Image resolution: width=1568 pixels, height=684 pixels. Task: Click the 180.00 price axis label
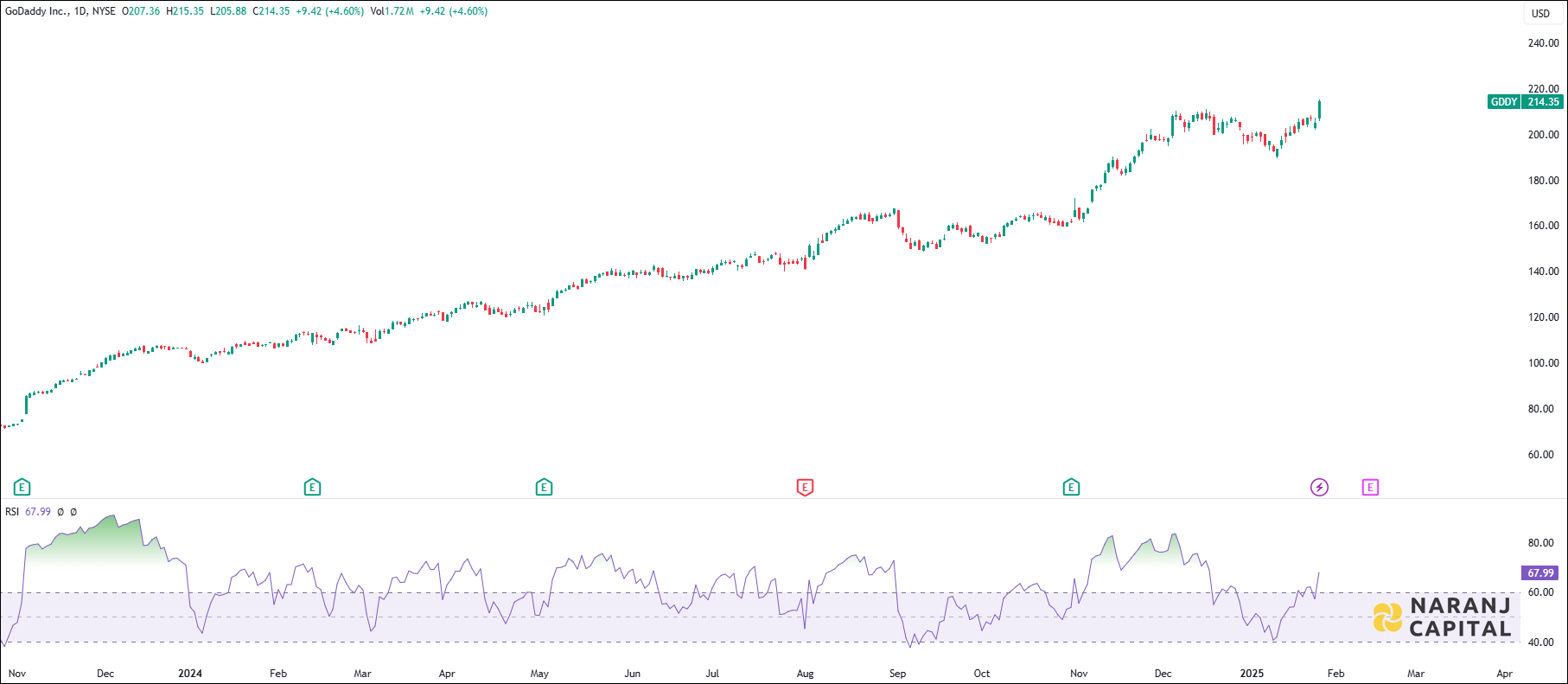click(1543, 181)
